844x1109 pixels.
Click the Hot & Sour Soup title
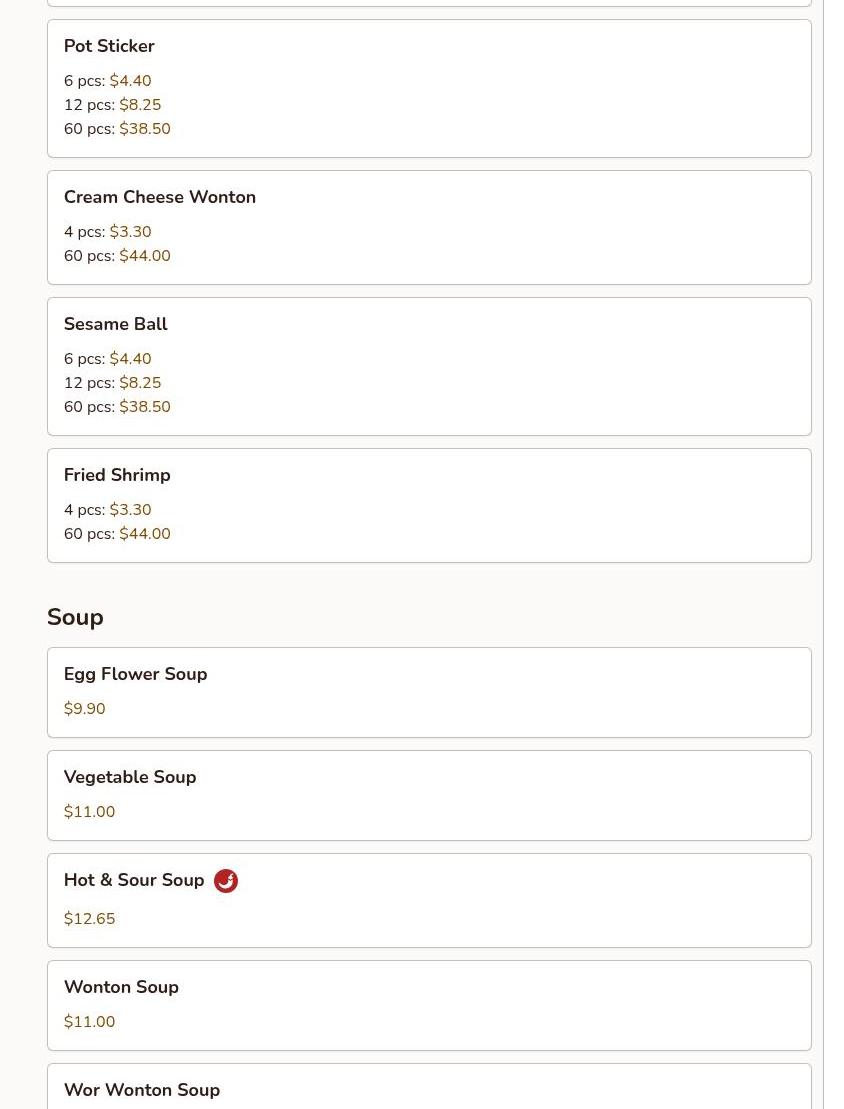134,880
